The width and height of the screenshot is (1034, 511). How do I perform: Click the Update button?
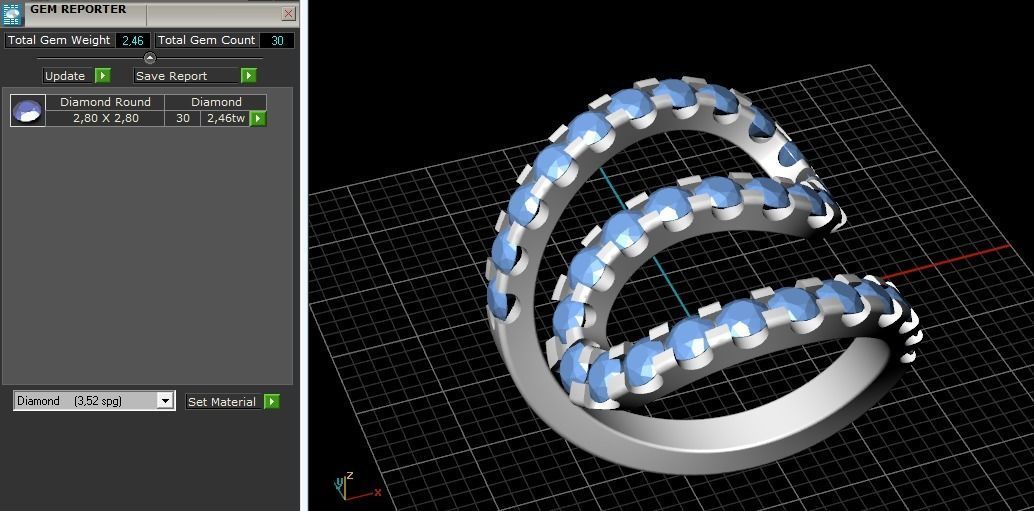[x=65, y=76]
